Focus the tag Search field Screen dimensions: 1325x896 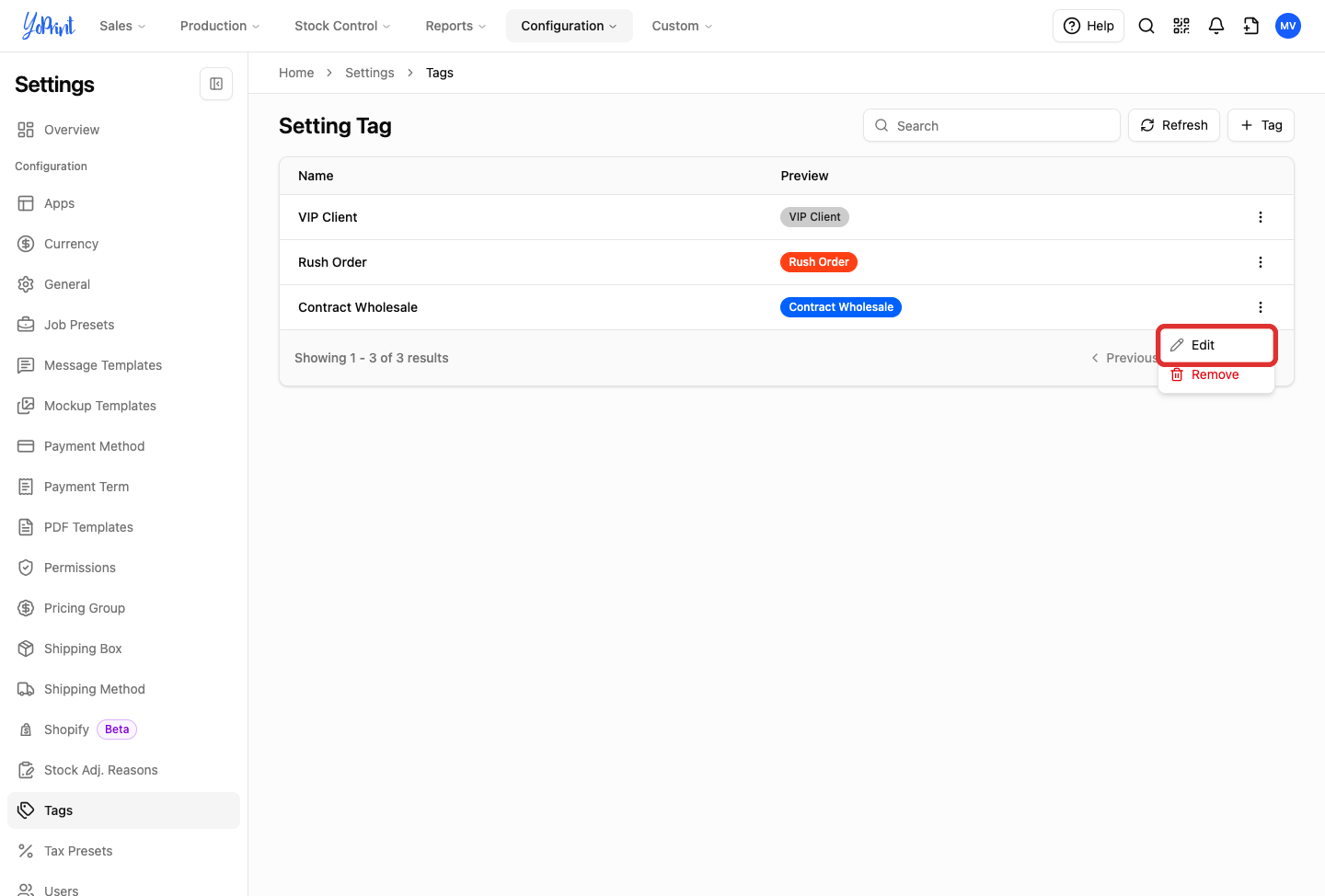992,125
